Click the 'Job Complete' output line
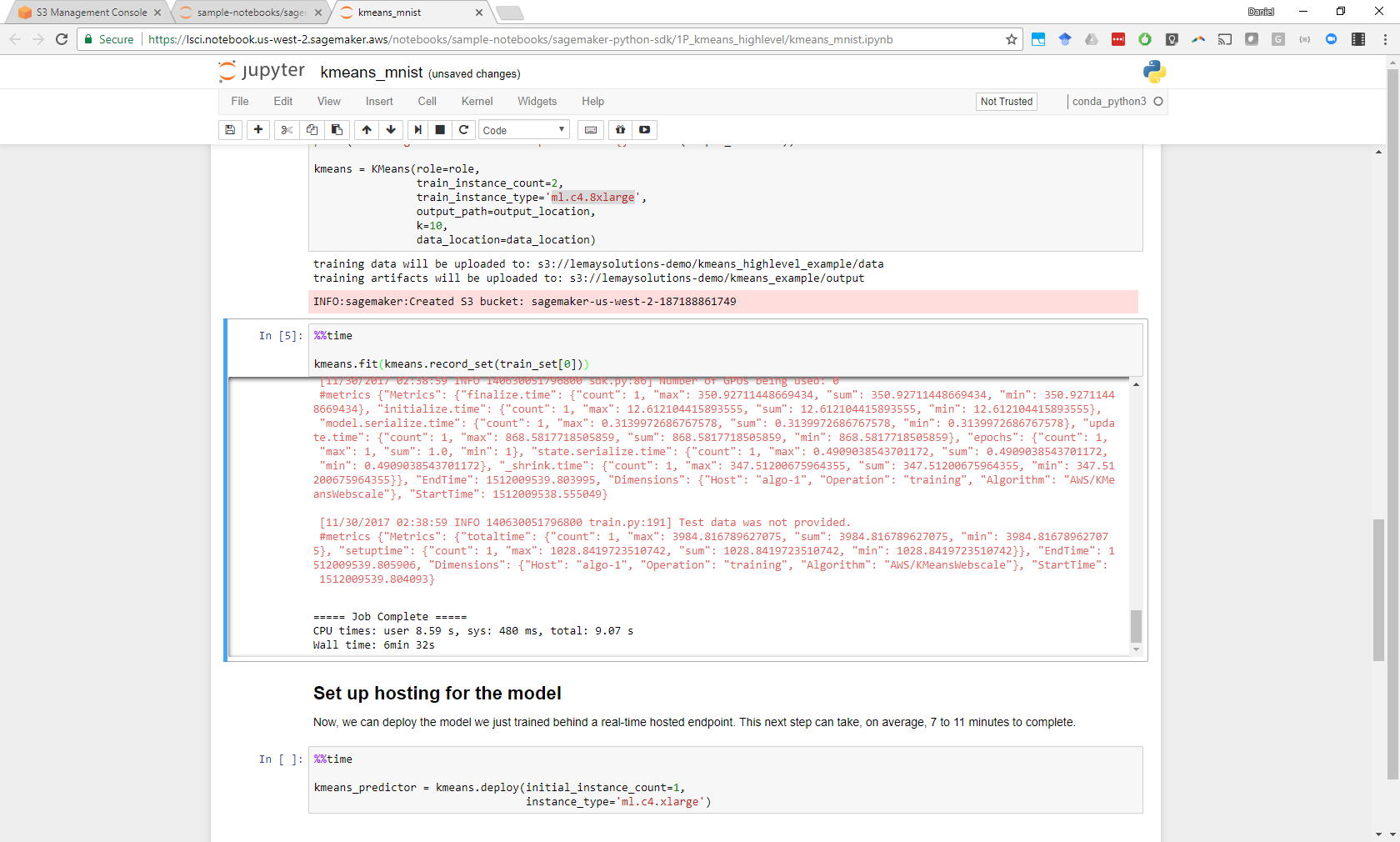1400x842 pixels. 390,617
